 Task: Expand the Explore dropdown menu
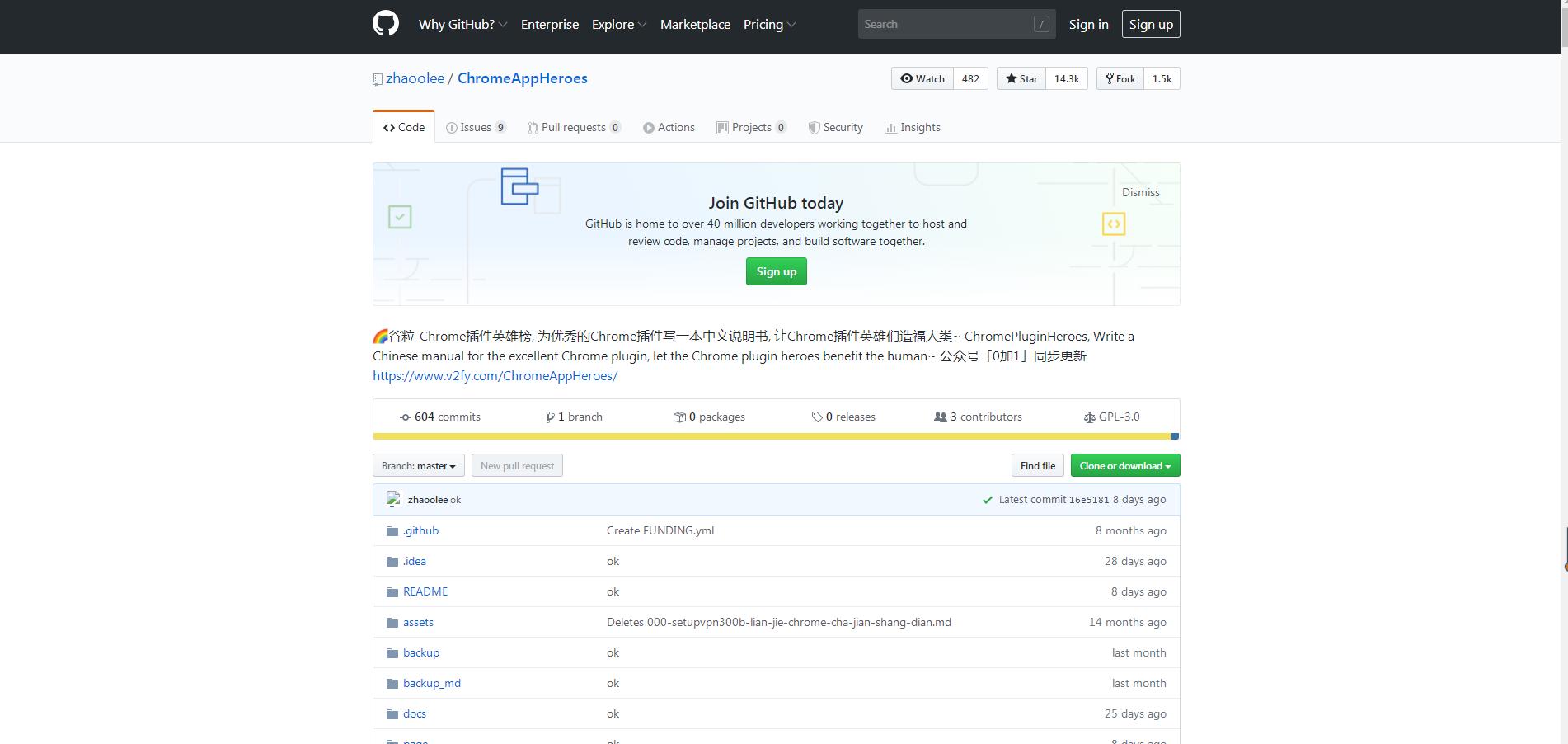pos(619,24)
